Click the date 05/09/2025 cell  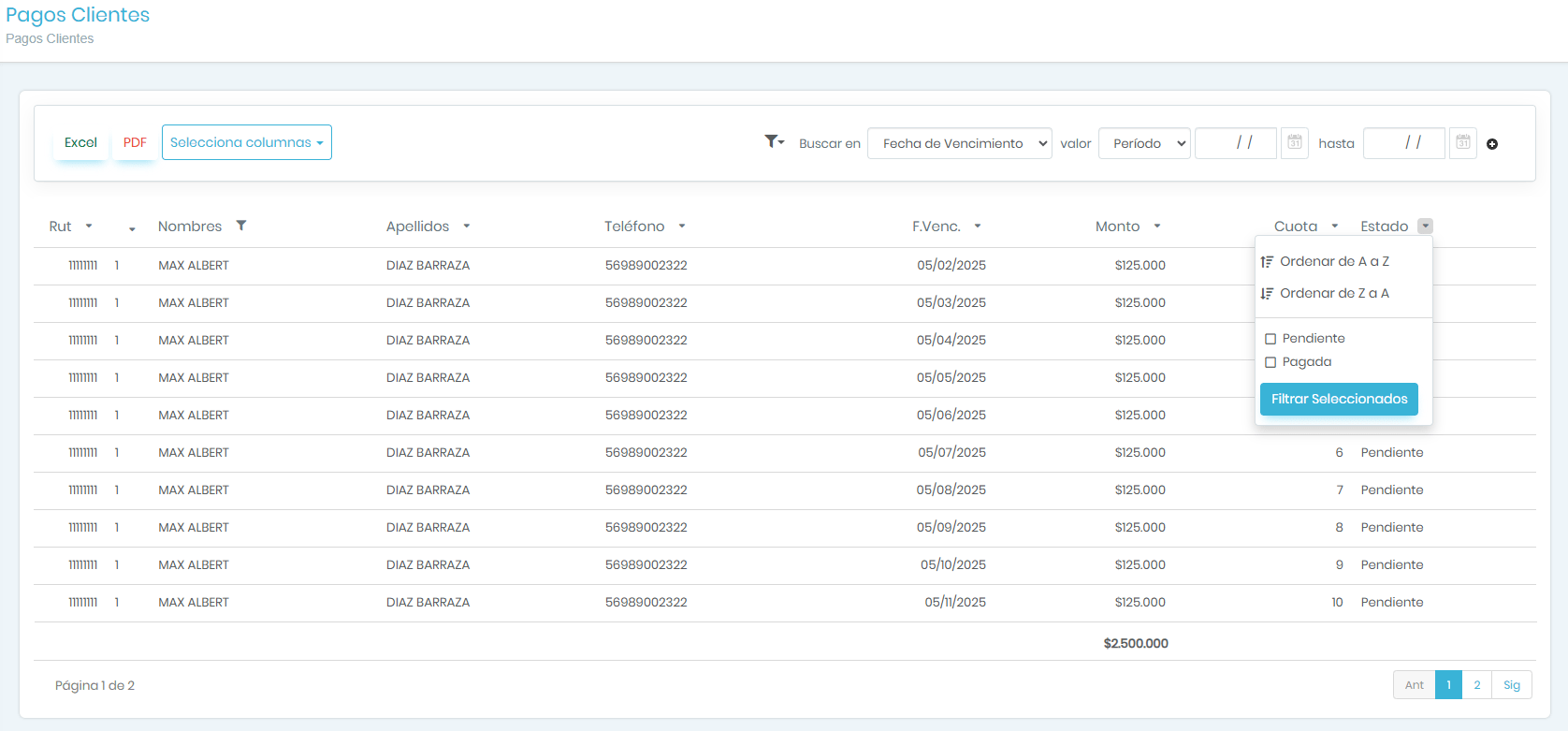(x=951, y=528)
